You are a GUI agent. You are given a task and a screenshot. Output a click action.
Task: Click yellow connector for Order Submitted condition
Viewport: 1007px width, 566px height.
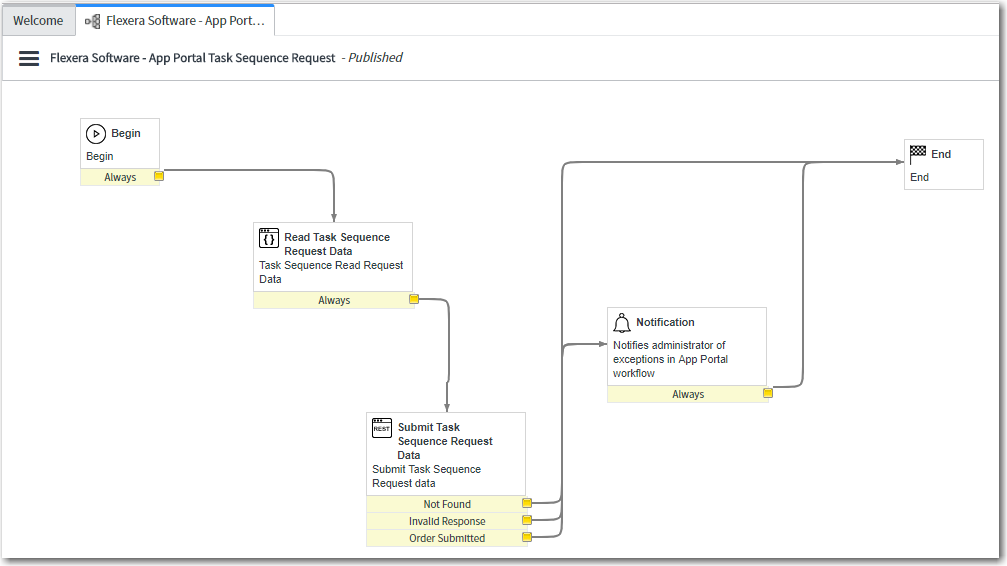click(x=527, y=537)
